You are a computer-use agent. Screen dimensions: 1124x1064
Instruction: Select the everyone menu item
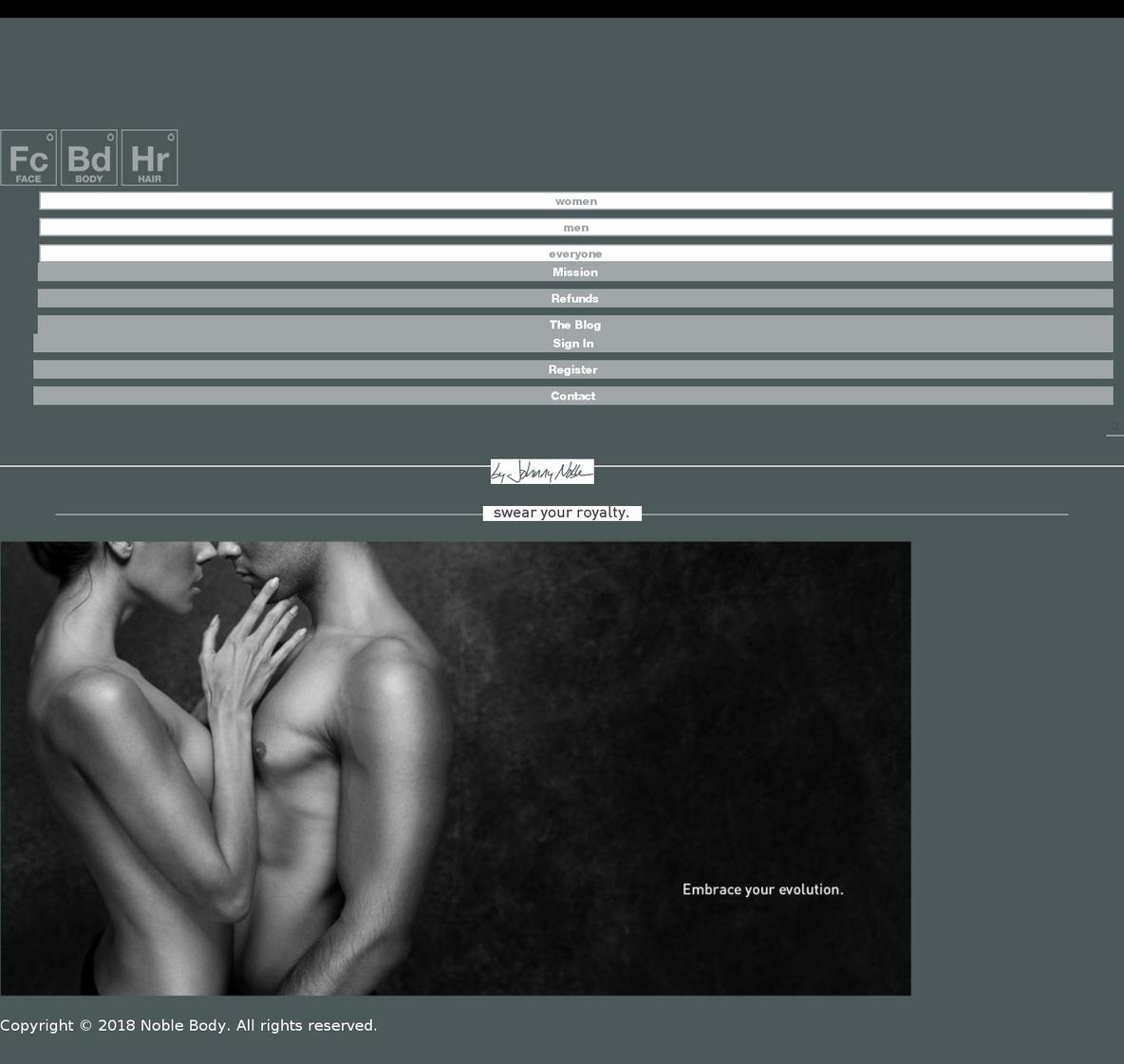tap(575, 253)
